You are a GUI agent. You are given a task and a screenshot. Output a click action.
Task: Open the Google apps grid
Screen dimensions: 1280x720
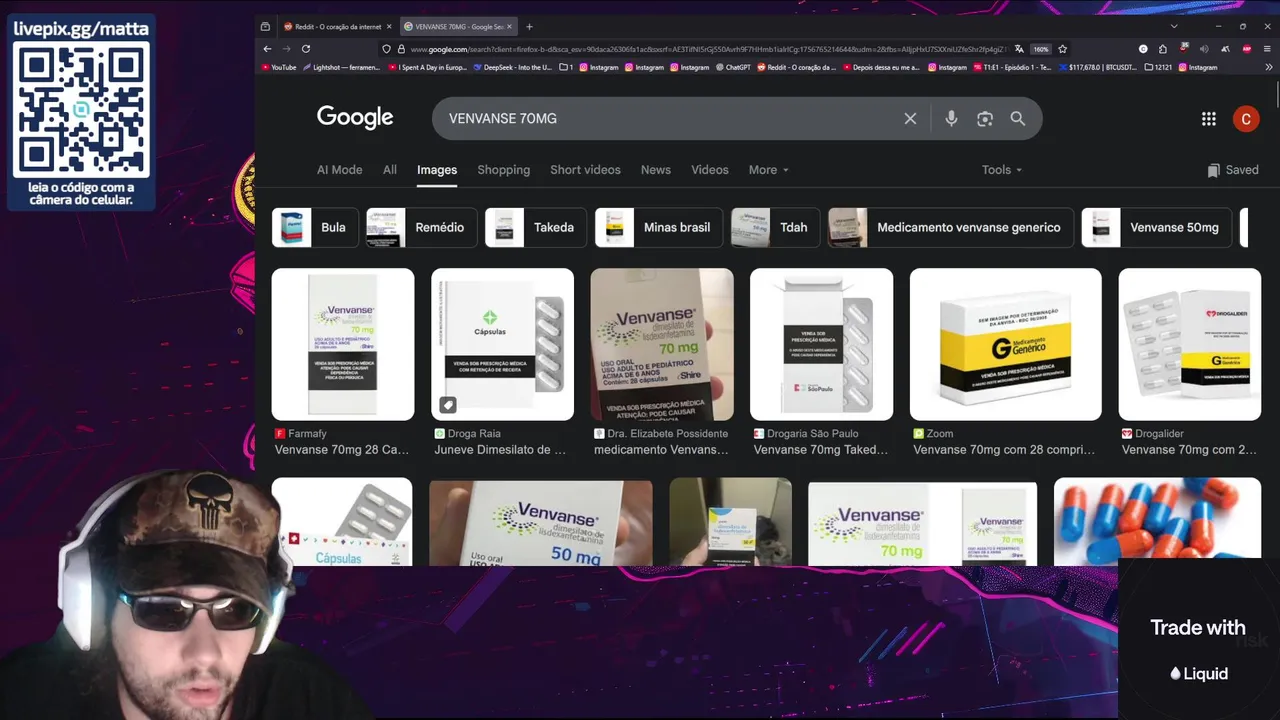pyautogui.click(x=1208, y=119)
